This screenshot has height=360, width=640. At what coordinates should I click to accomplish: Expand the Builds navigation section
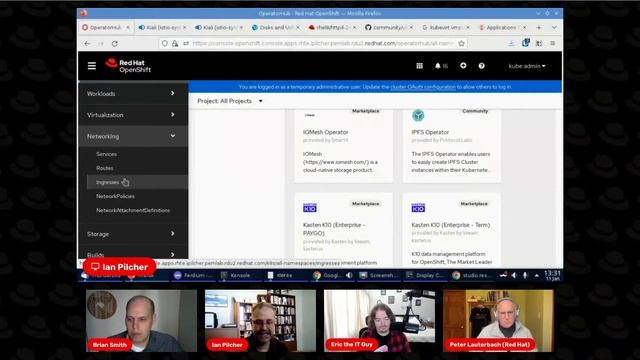[x=133, y=254]
